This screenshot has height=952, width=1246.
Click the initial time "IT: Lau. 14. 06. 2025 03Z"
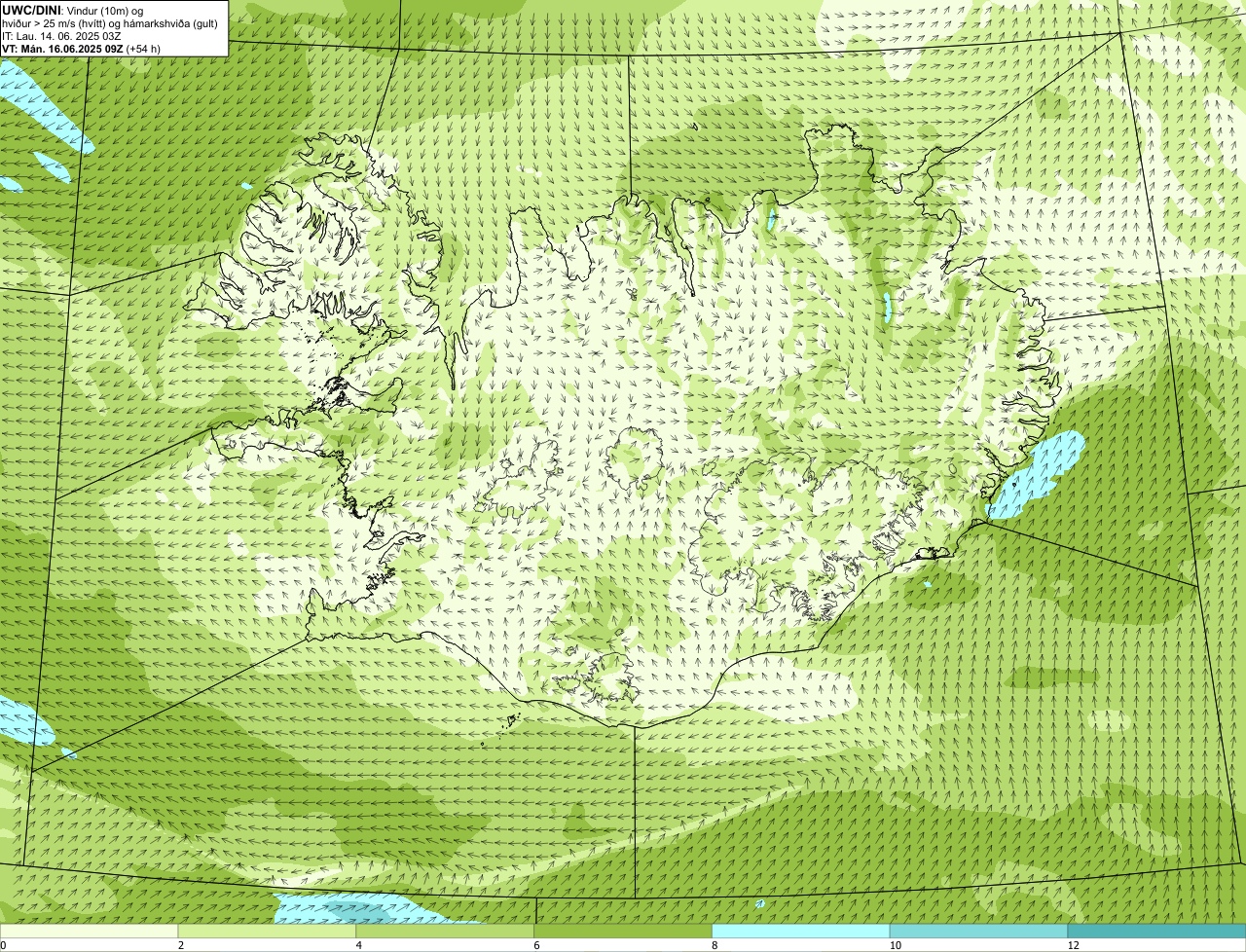click(61, 35)
